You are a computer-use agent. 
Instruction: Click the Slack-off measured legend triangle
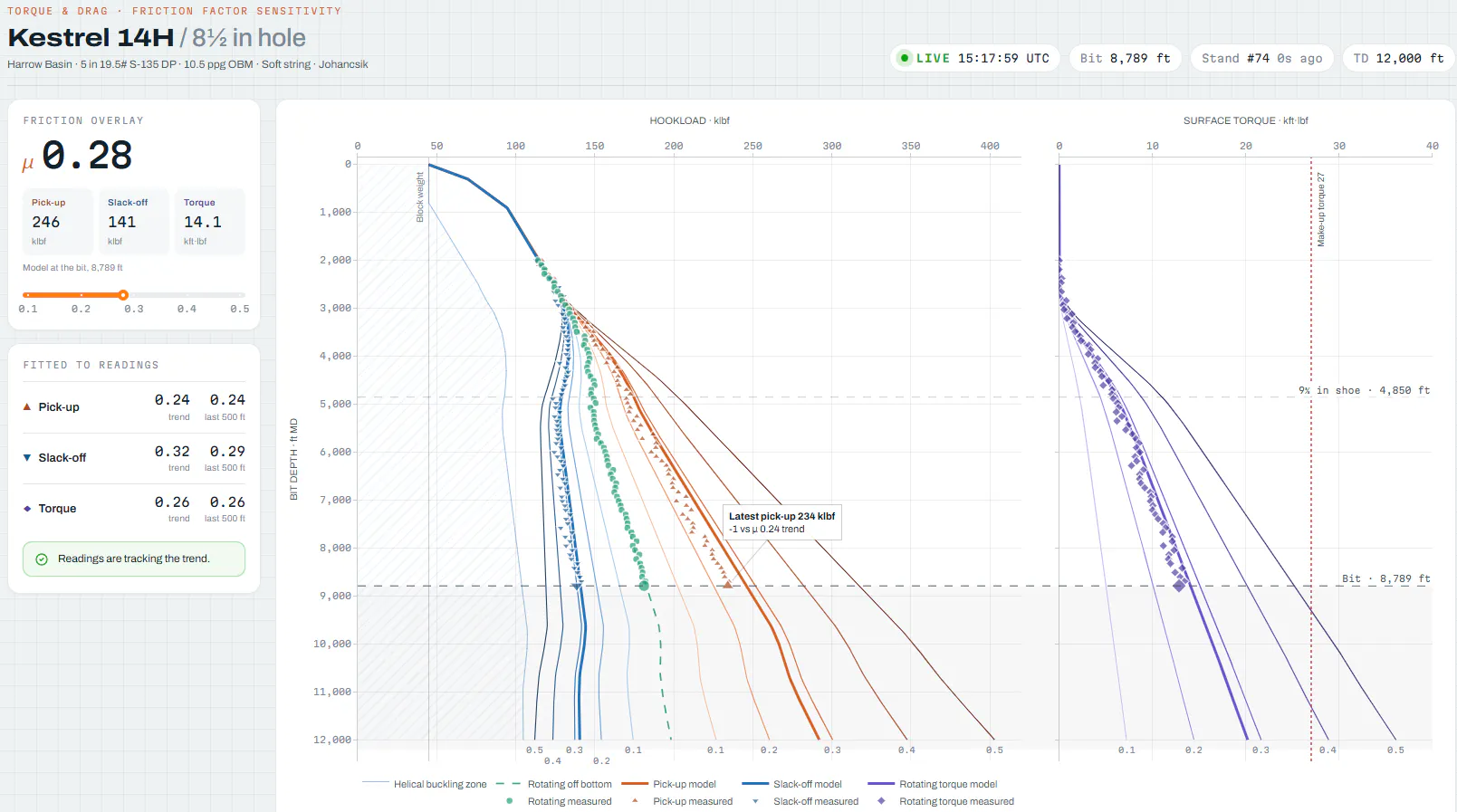pos(755,801)
